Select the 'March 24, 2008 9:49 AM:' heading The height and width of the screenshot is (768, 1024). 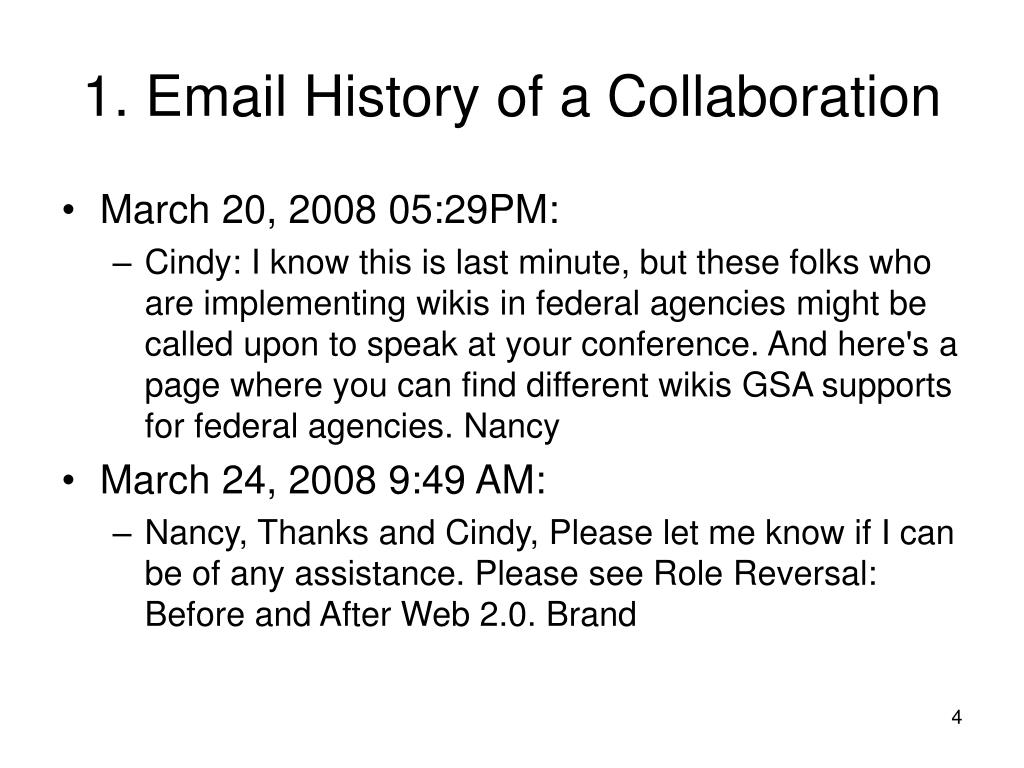[323, 480]
